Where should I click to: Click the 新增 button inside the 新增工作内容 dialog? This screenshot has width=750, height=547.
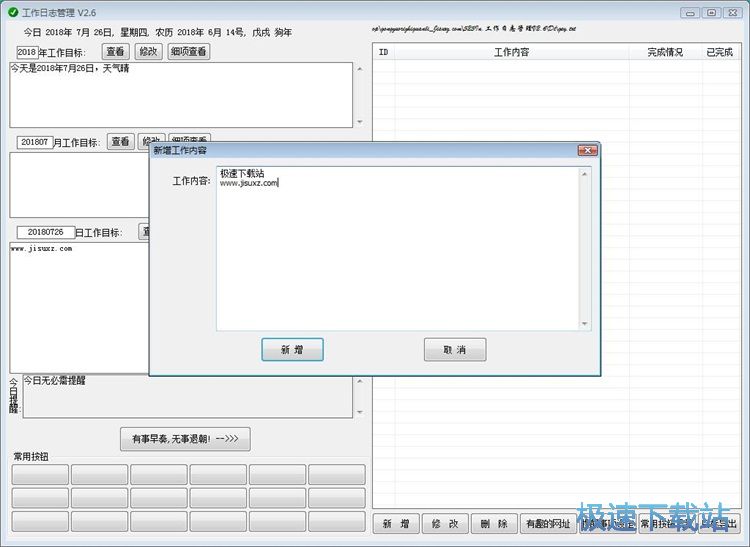coord(292,350)
